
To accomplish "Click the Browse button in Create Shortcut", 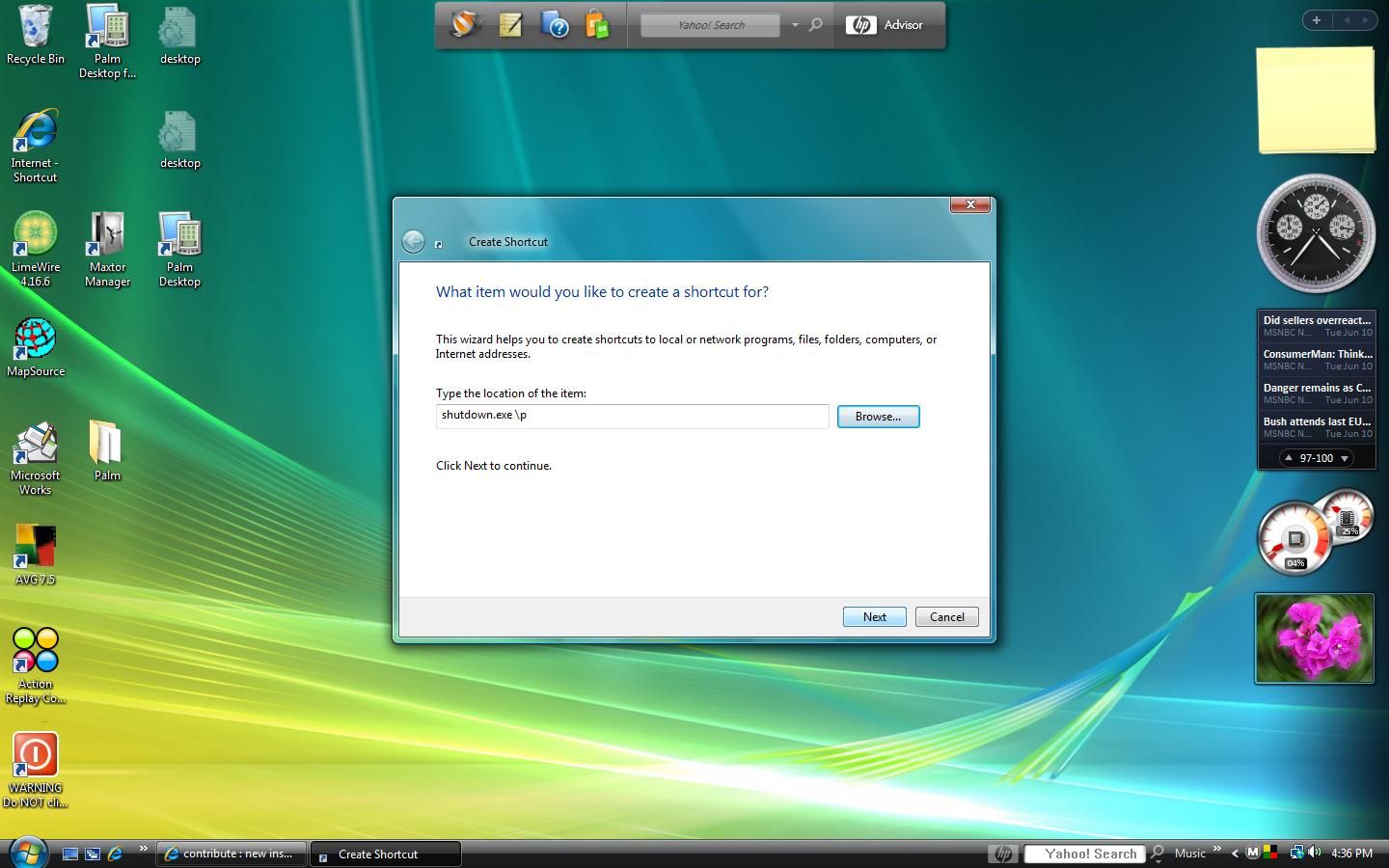I will pyautogui.click(x=877, y=417).
